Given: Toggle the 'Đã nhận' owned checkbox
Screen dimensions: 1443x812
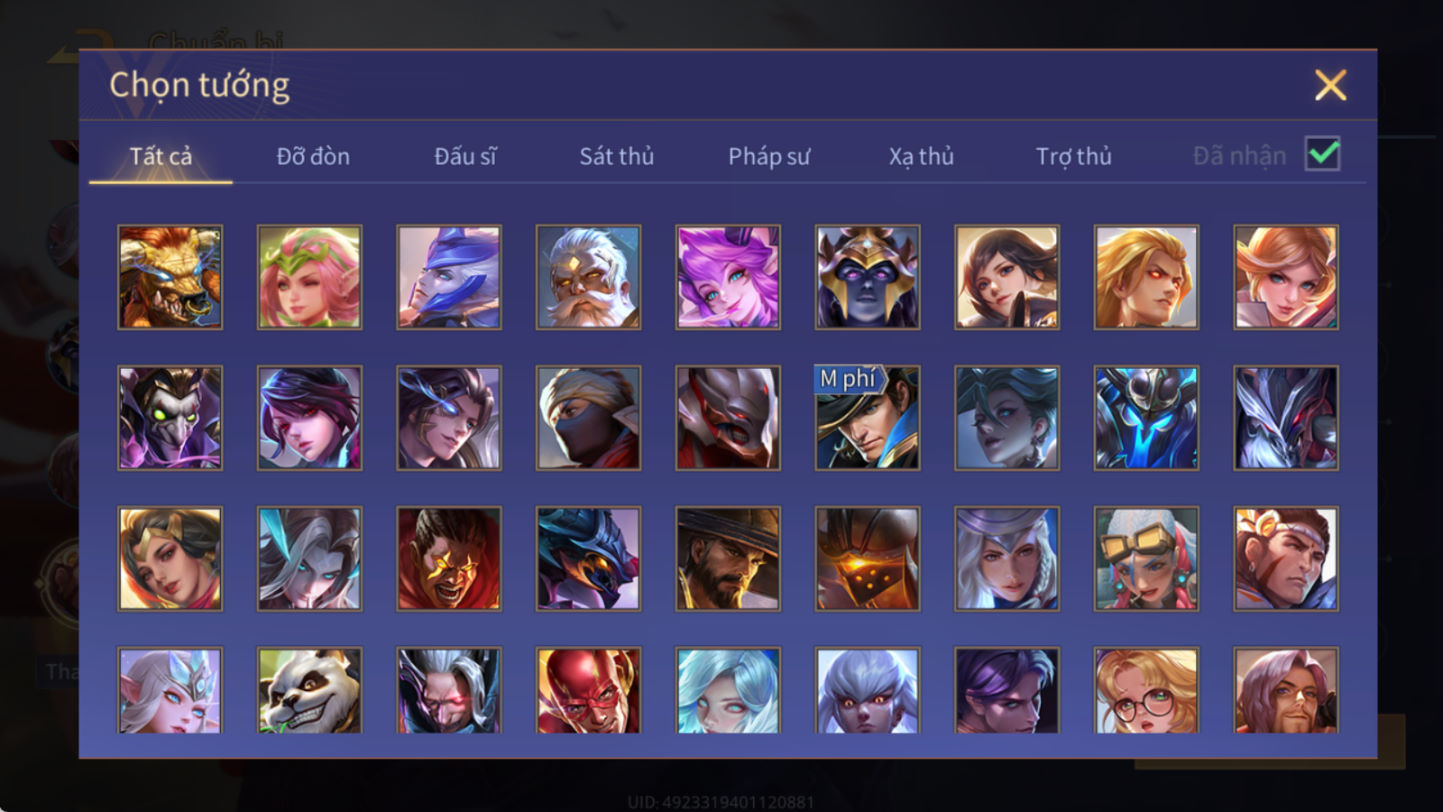Looking at the screenshot, I should pyautogui.click(x=1322, y=155).
